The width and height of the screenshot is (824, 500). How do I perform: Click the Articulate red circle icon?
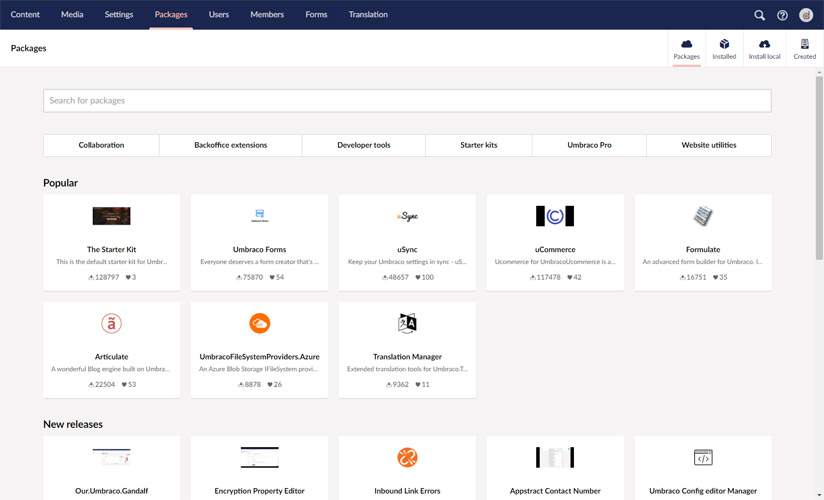(x=111, y=323)
